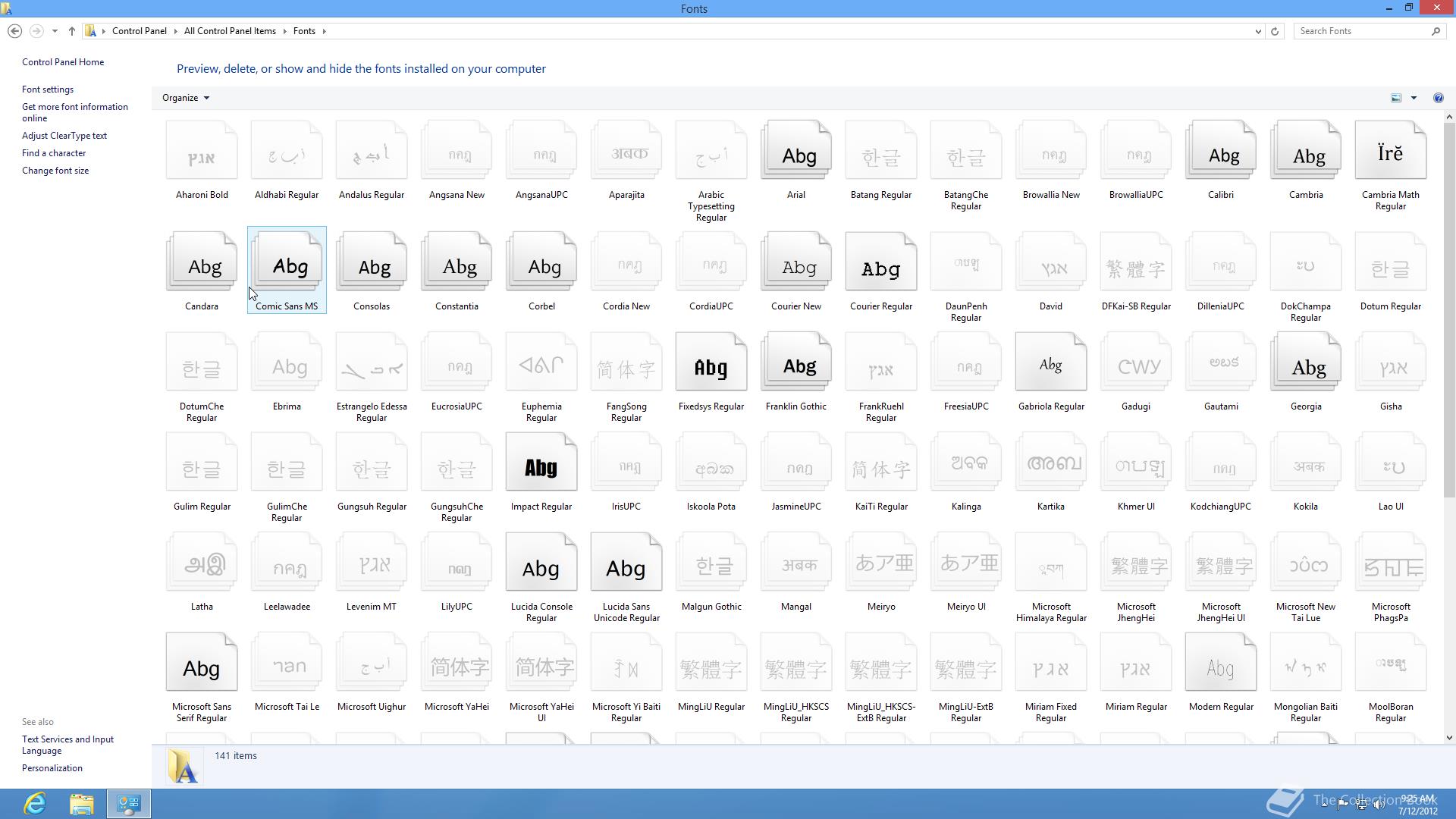Image resolution: width=1456 pixels, height=819 pixels.
Task: Click the Help question mark icon
Action: (1438, 98)
